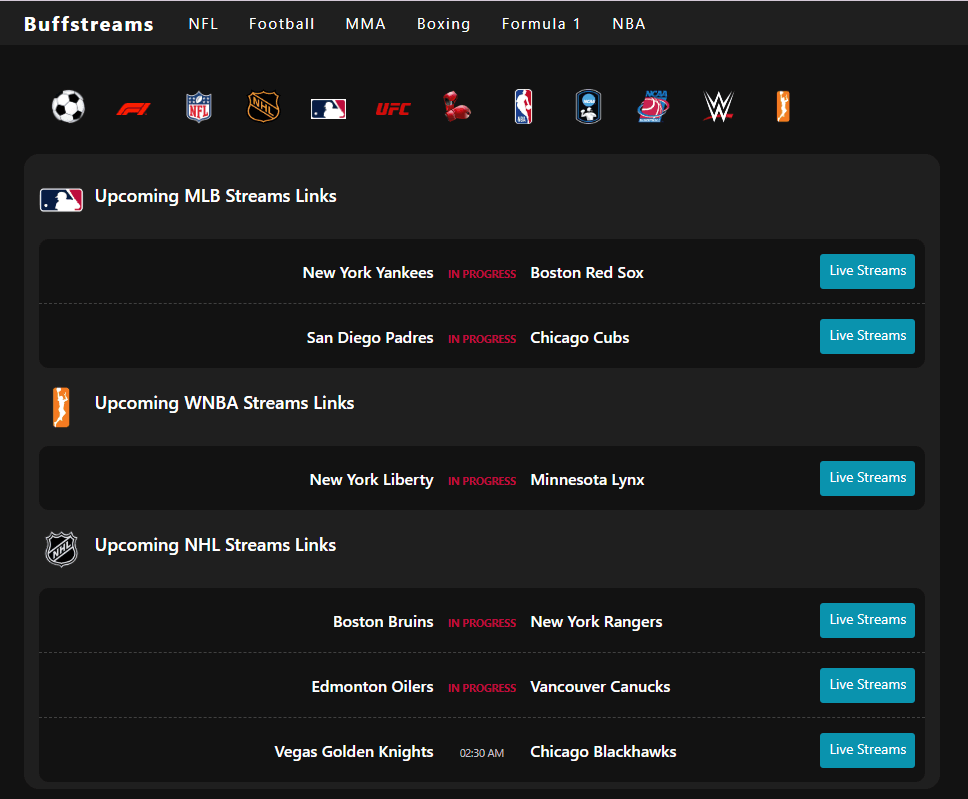
Task: Select the NCAA basketball icon
Action: tap(653, 107)
